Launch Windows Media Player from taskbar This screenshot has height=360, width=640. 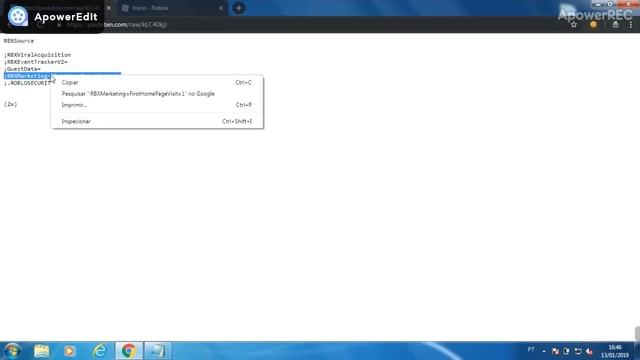69,351
